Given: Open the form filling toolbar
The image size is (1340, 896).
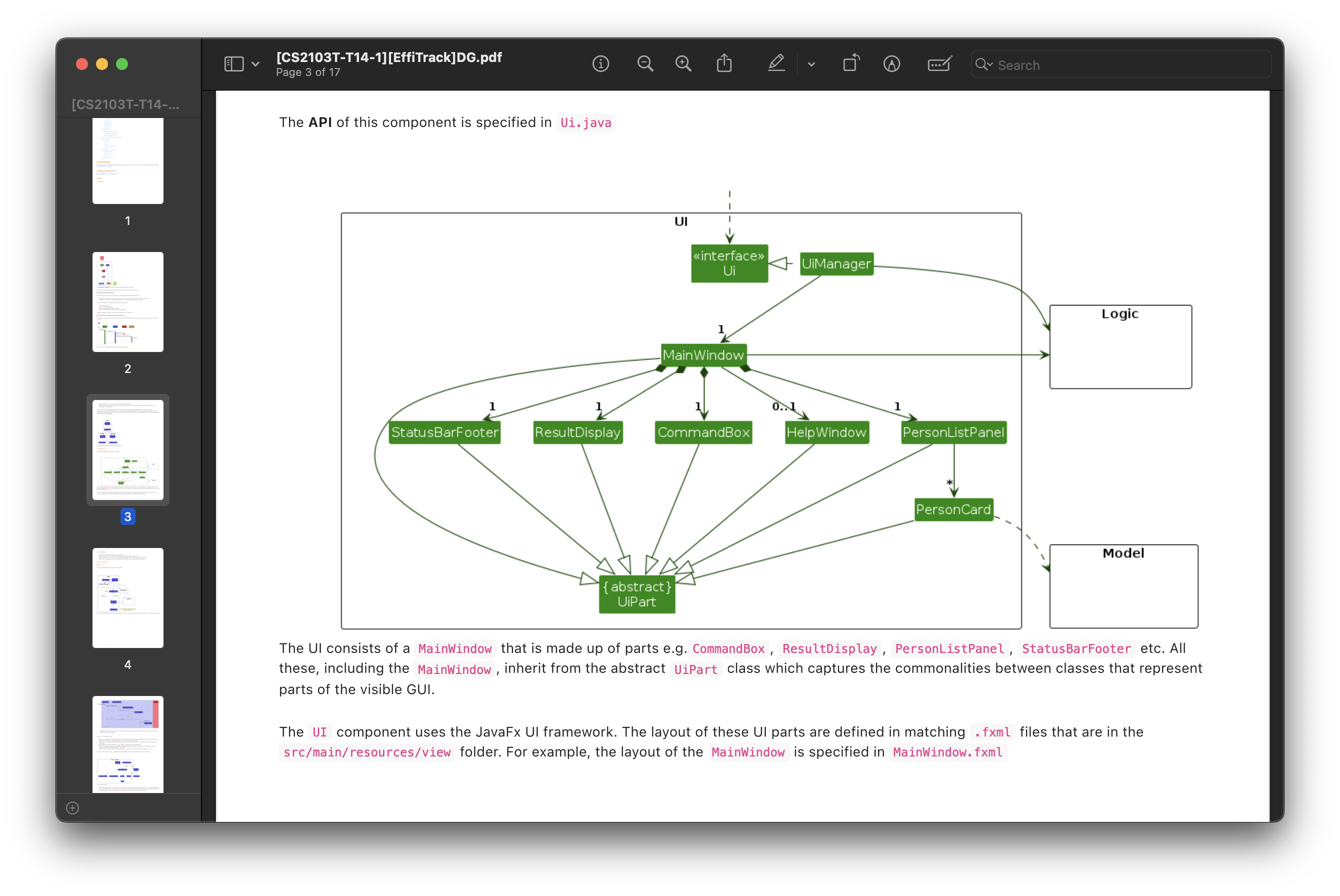Looking at the screenshot, I should (x=939, y=64).
